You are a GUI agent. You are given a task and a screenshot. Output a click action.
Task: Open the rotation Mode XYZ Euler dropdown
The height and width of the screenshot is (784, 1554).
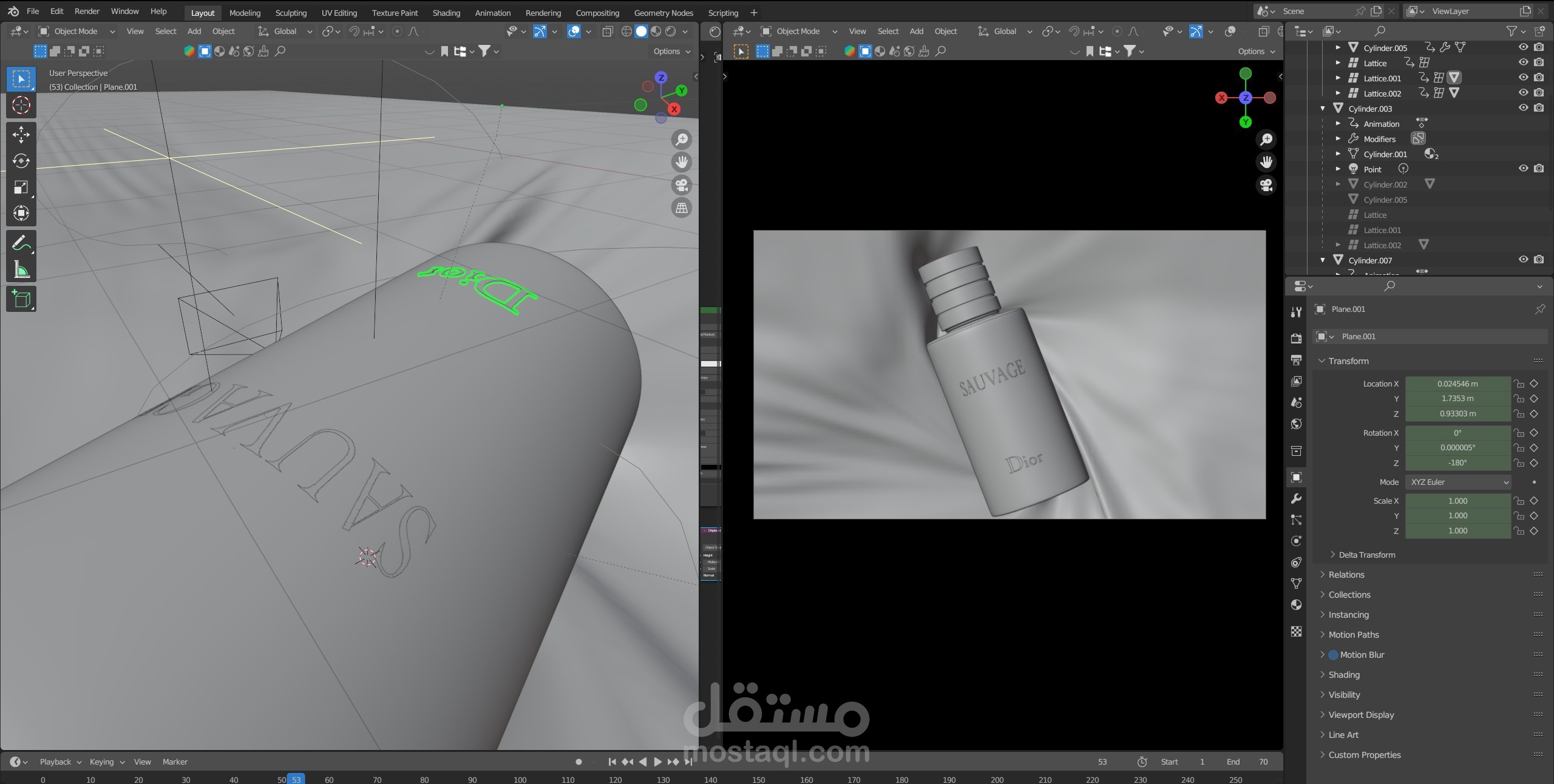(1457, 482)
